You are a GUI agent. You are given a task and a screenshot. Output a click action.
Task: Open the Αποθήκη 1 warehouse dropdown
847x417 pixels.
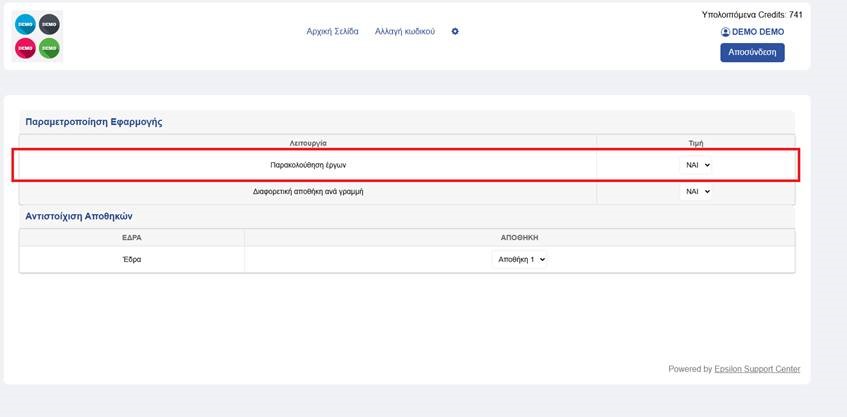pos(519,259)
